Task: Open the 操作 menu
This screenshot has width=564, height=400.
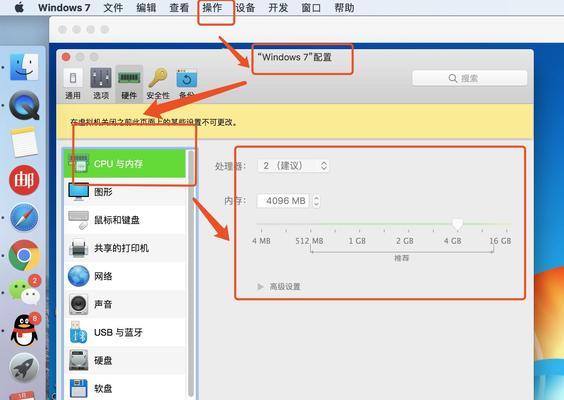Action: [212, 8]
